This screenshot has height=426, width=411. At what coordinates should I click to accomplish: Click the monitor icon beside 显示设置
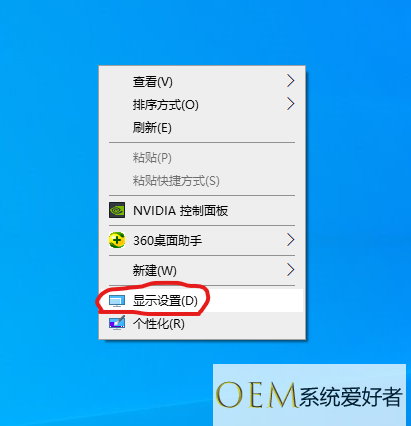pos(117,301)
